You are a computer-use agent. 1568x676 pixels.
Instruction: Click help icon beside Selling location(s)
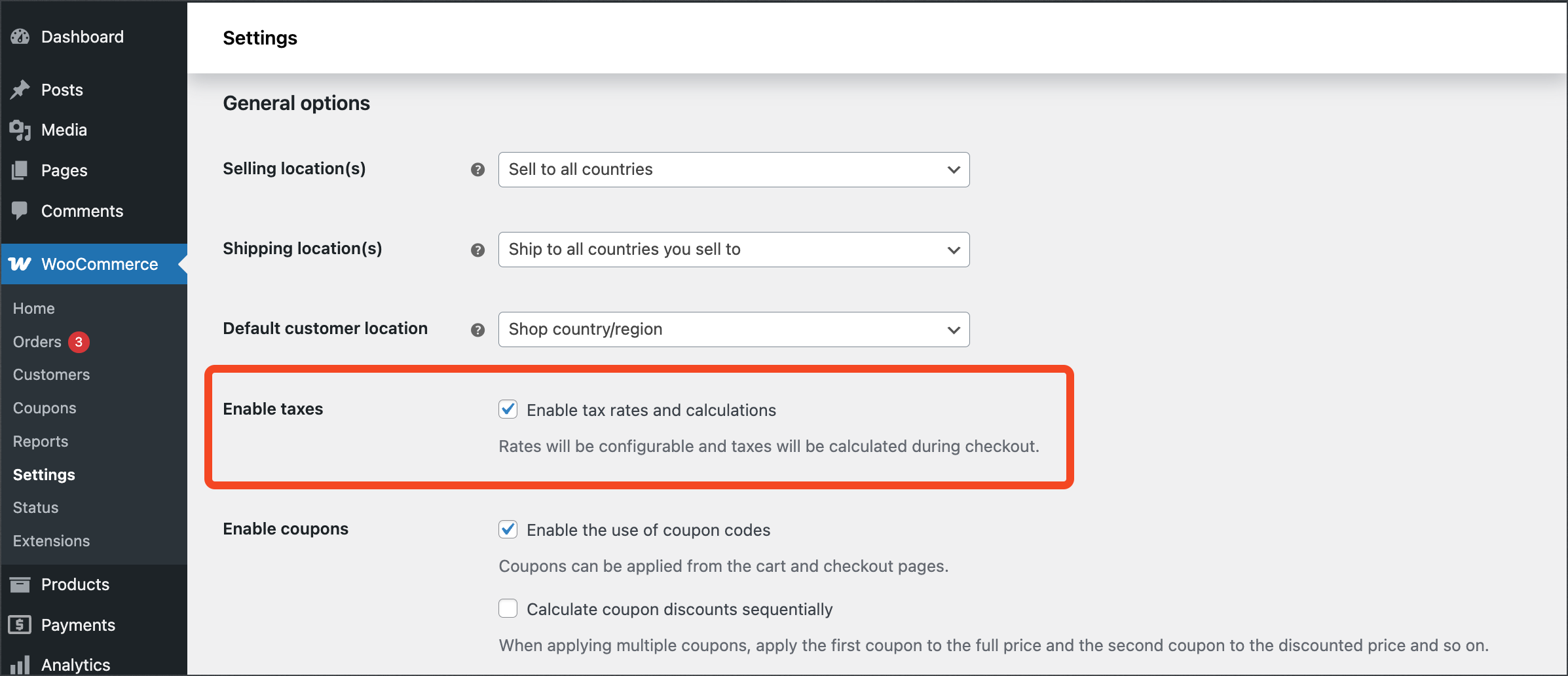(478, 170)
